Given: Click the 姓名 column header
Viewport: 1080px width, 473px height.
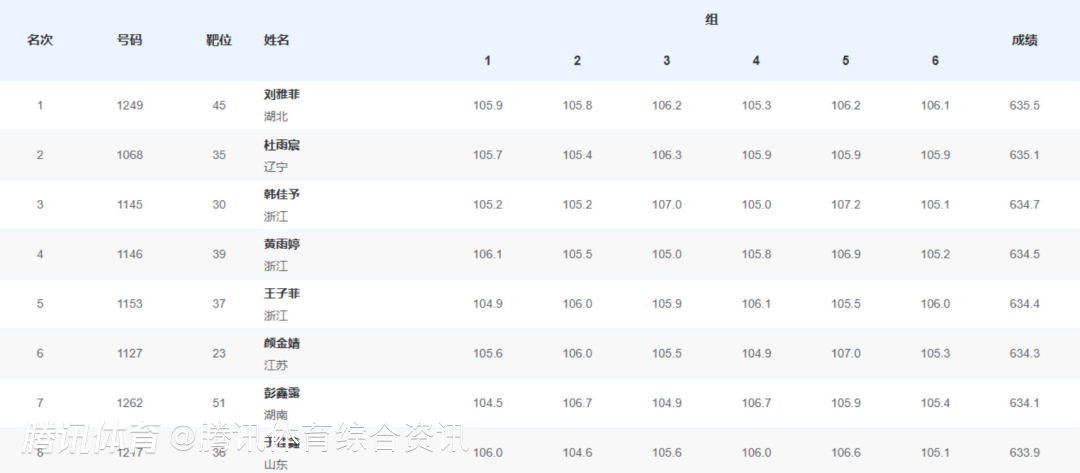Looking at the screenshot, I should (277, 40).
